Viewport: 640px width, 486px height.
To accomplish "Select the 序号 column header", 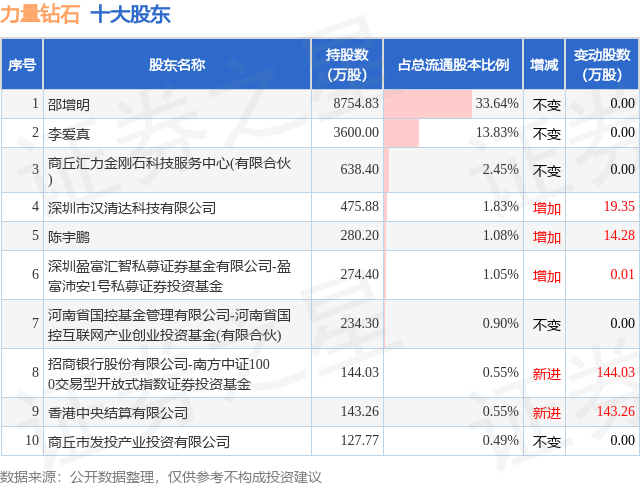I will pos(22,64).
